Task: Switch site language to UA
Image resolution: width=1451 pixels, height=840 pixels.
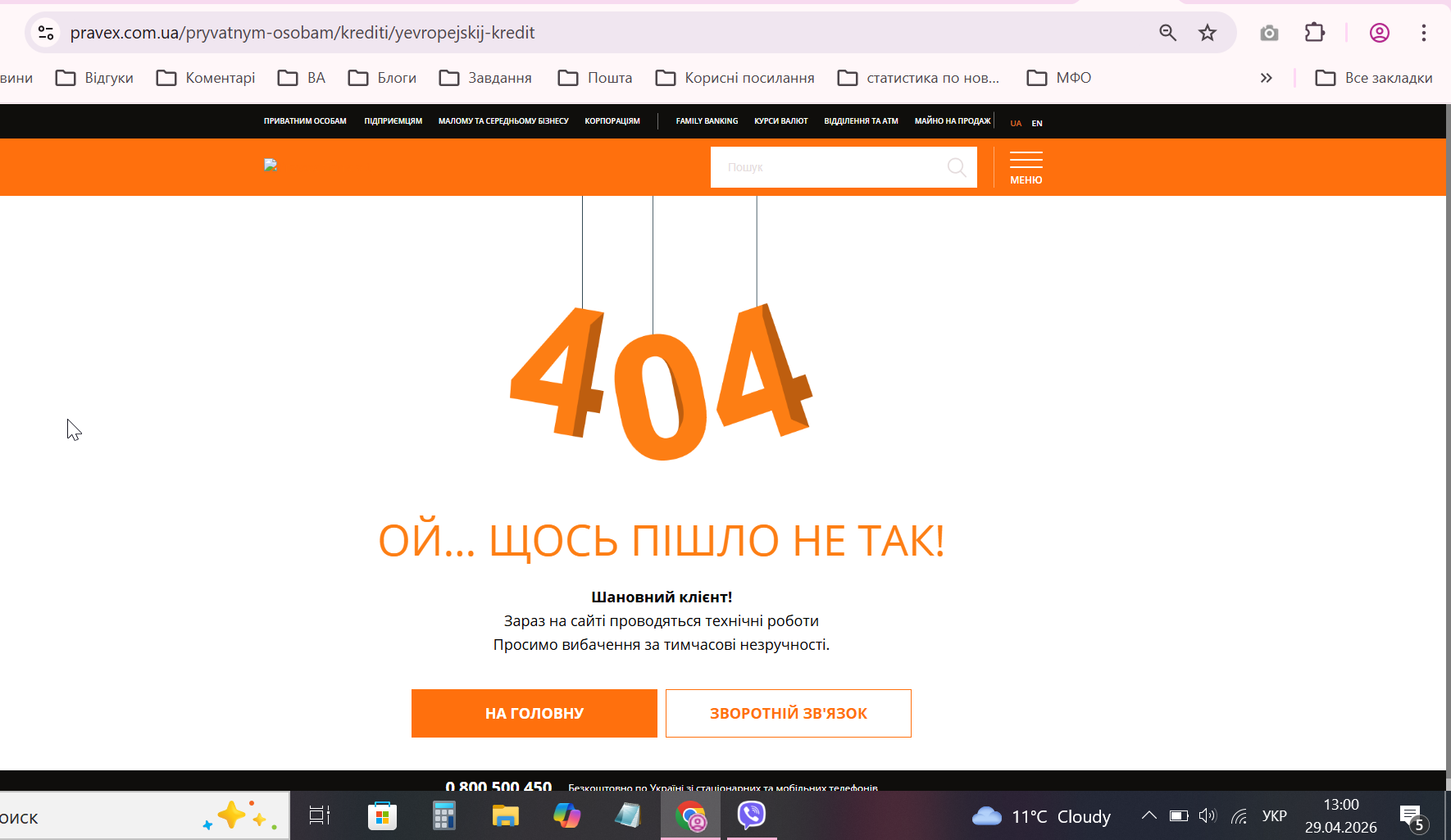Action: coord(1016,124)
